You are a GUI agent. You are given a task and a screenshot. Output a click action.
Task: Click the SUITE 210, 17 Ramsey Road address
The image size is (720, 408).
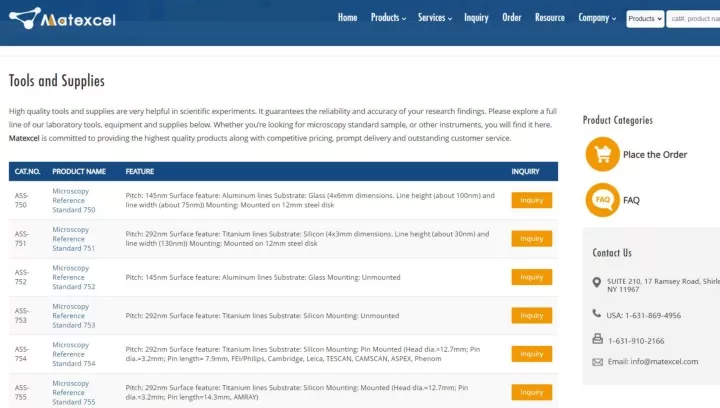[663, 285]
